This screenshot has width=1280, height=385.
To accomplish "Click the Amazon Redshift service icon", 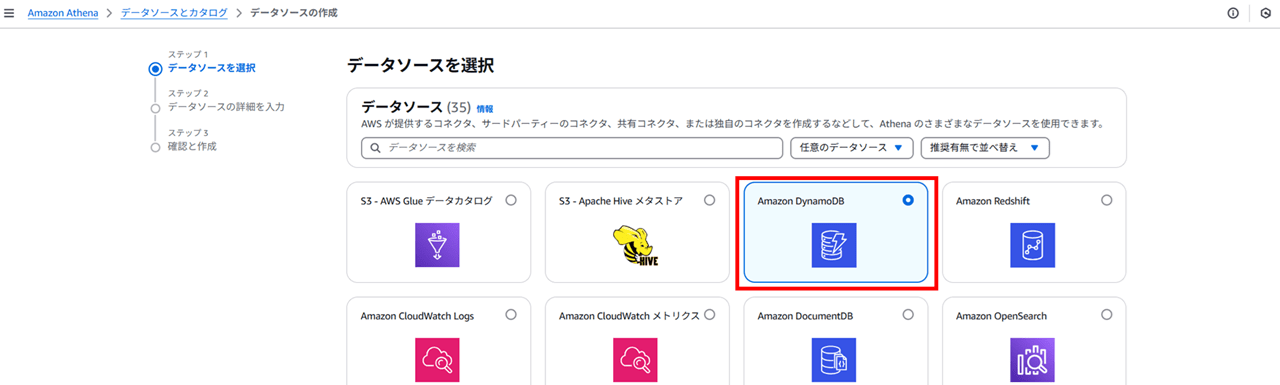I will tap(1032, 245).
